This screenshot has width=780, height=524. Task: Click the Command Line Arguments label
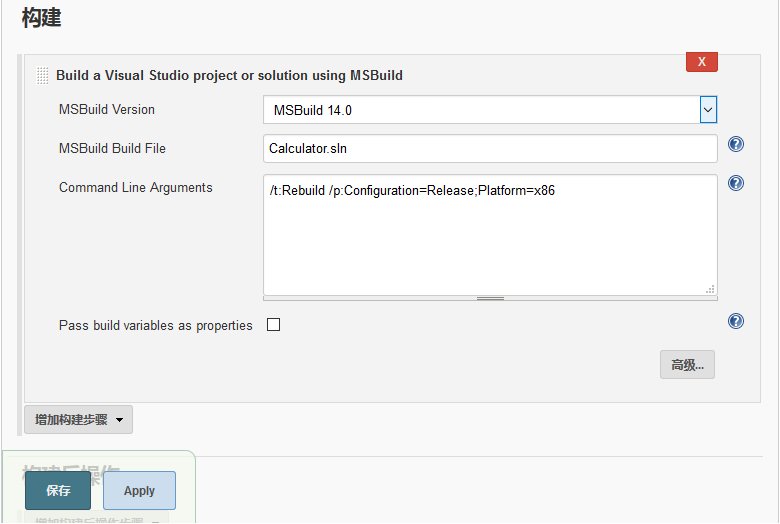pos(135,188)
